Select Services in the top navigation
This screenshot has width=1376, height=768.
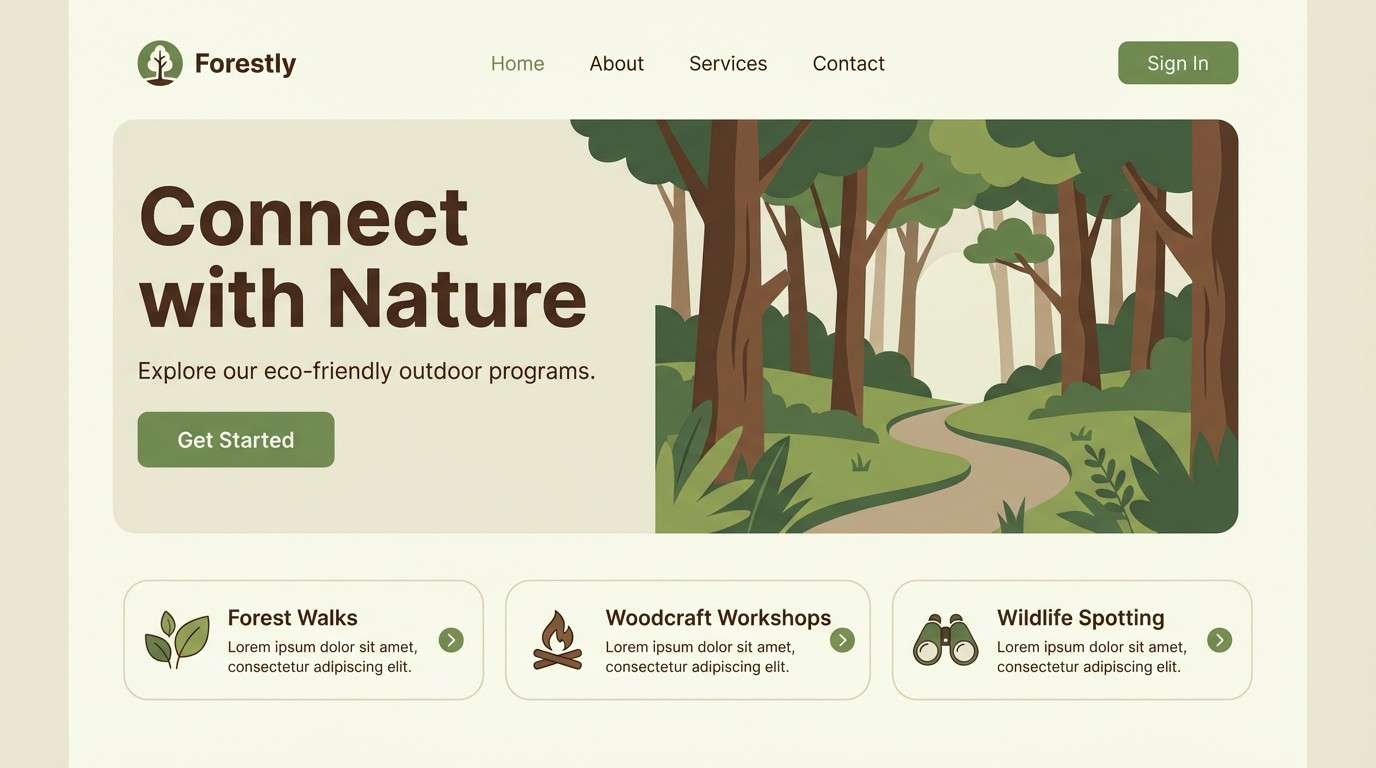click(x=728, y=63)
